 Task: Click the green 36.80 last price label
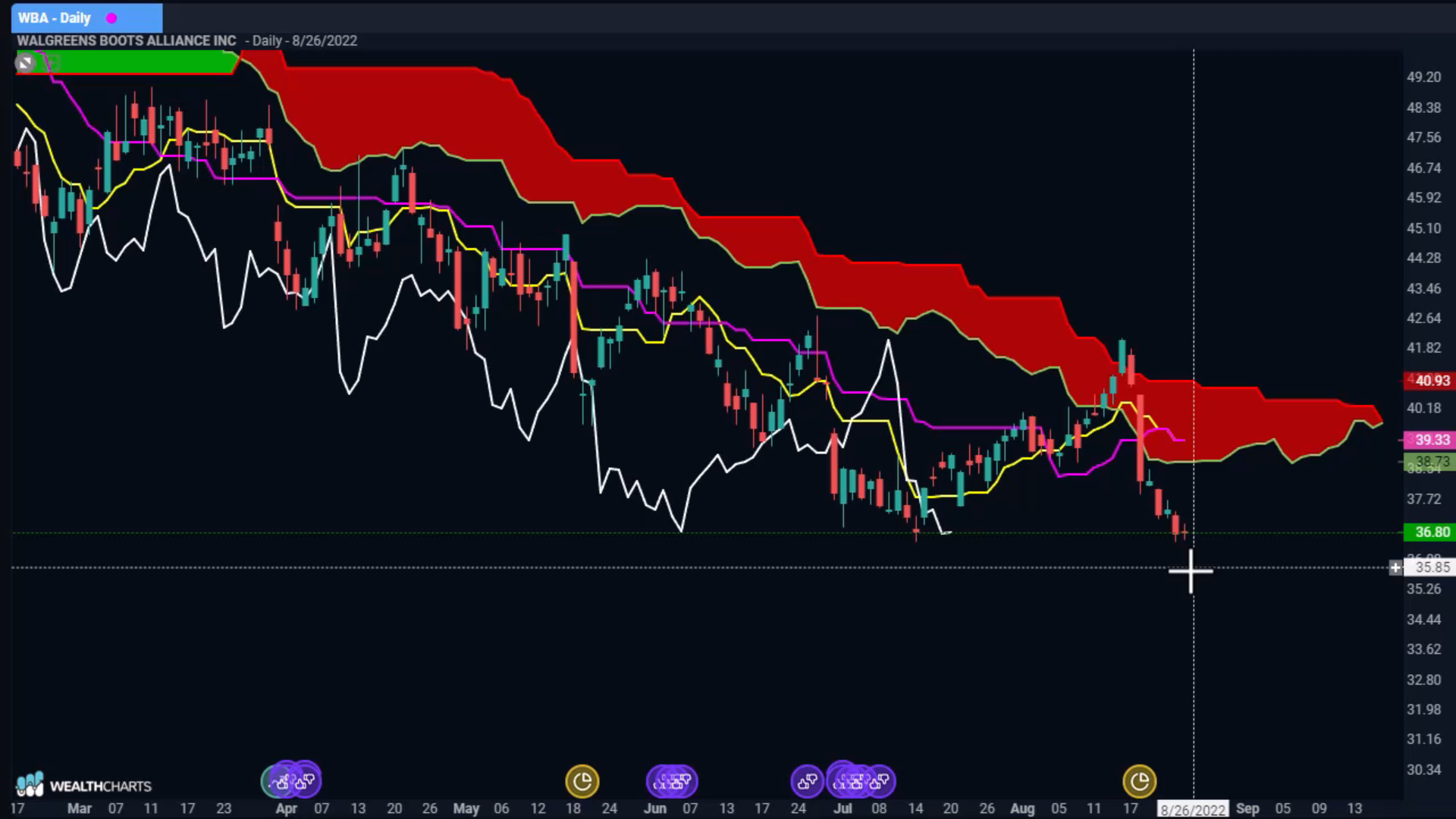coord(1430,532)
